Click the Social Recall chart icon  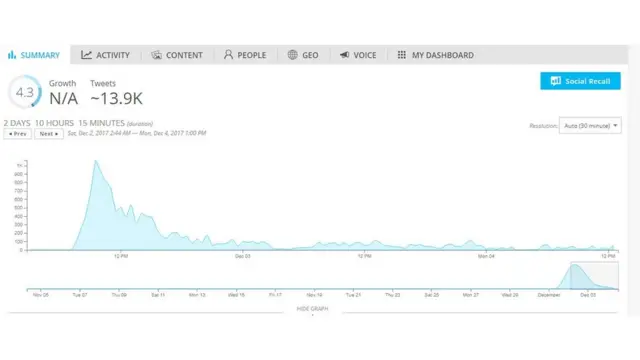point(556,81)
